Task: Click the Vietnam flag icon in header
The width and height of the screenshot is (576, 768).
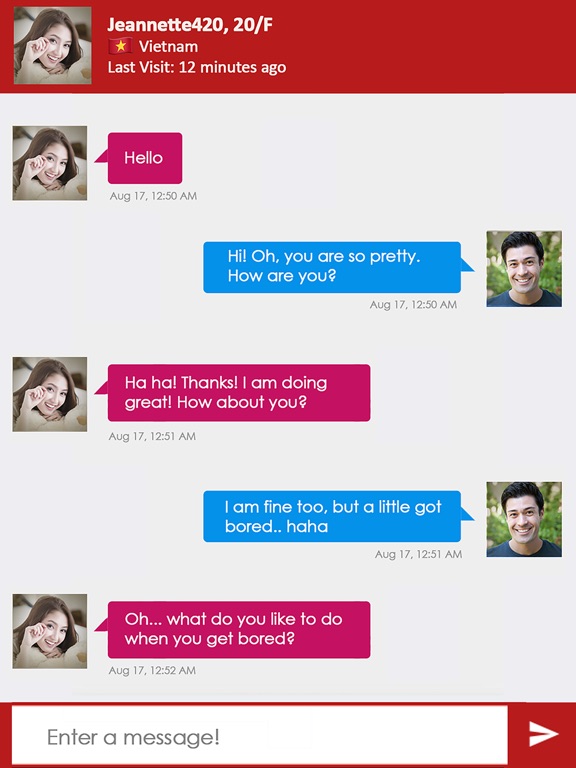Action: click(x=120, y=46)
